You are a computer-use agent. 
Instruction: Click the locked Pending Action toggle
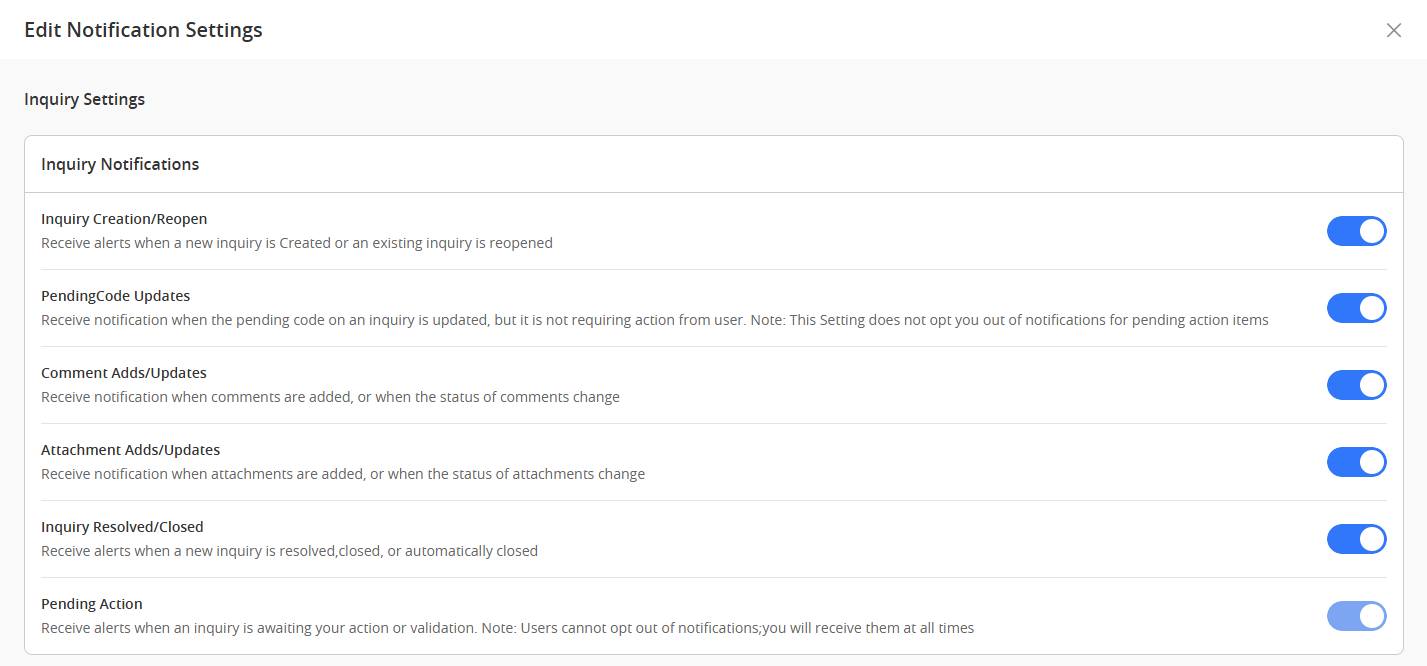pos(1356,616)
